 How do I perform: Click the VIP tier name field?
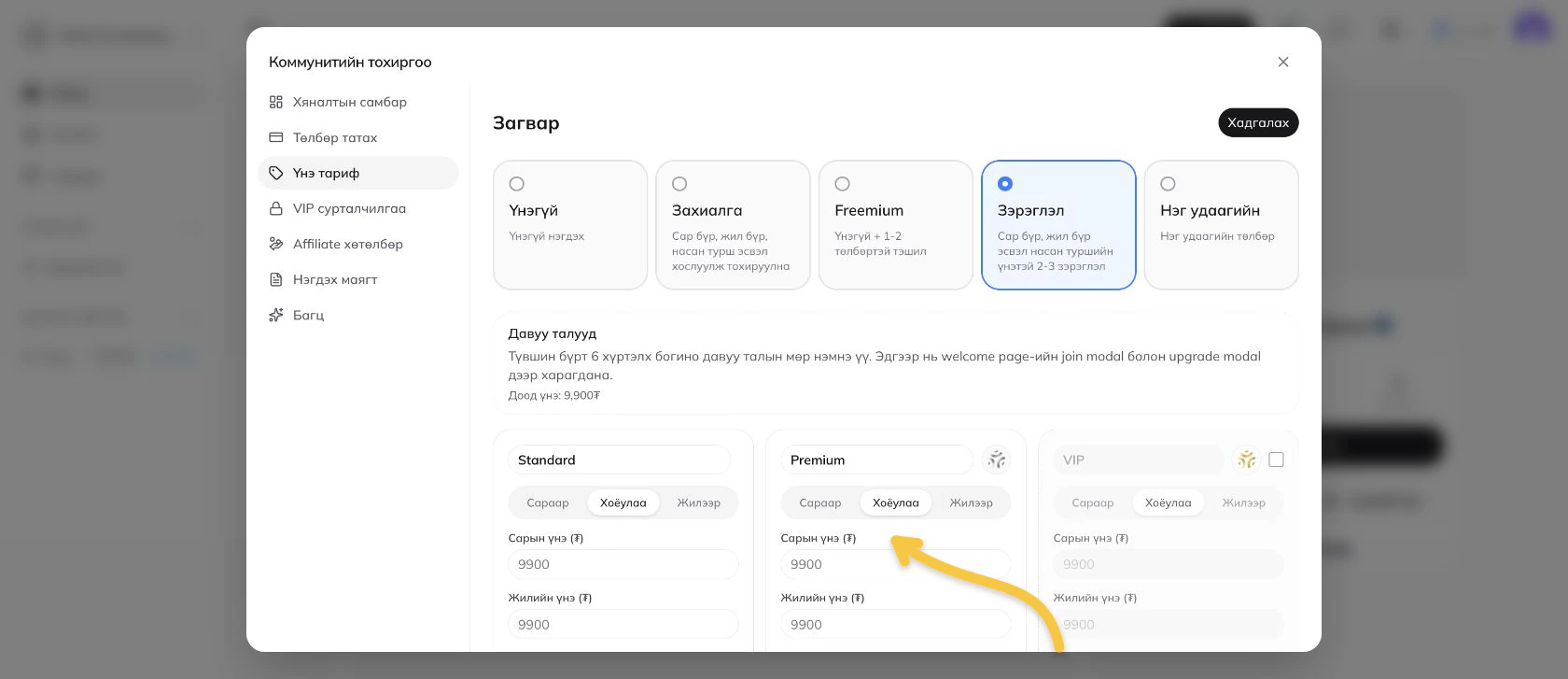pos(1139,460)
